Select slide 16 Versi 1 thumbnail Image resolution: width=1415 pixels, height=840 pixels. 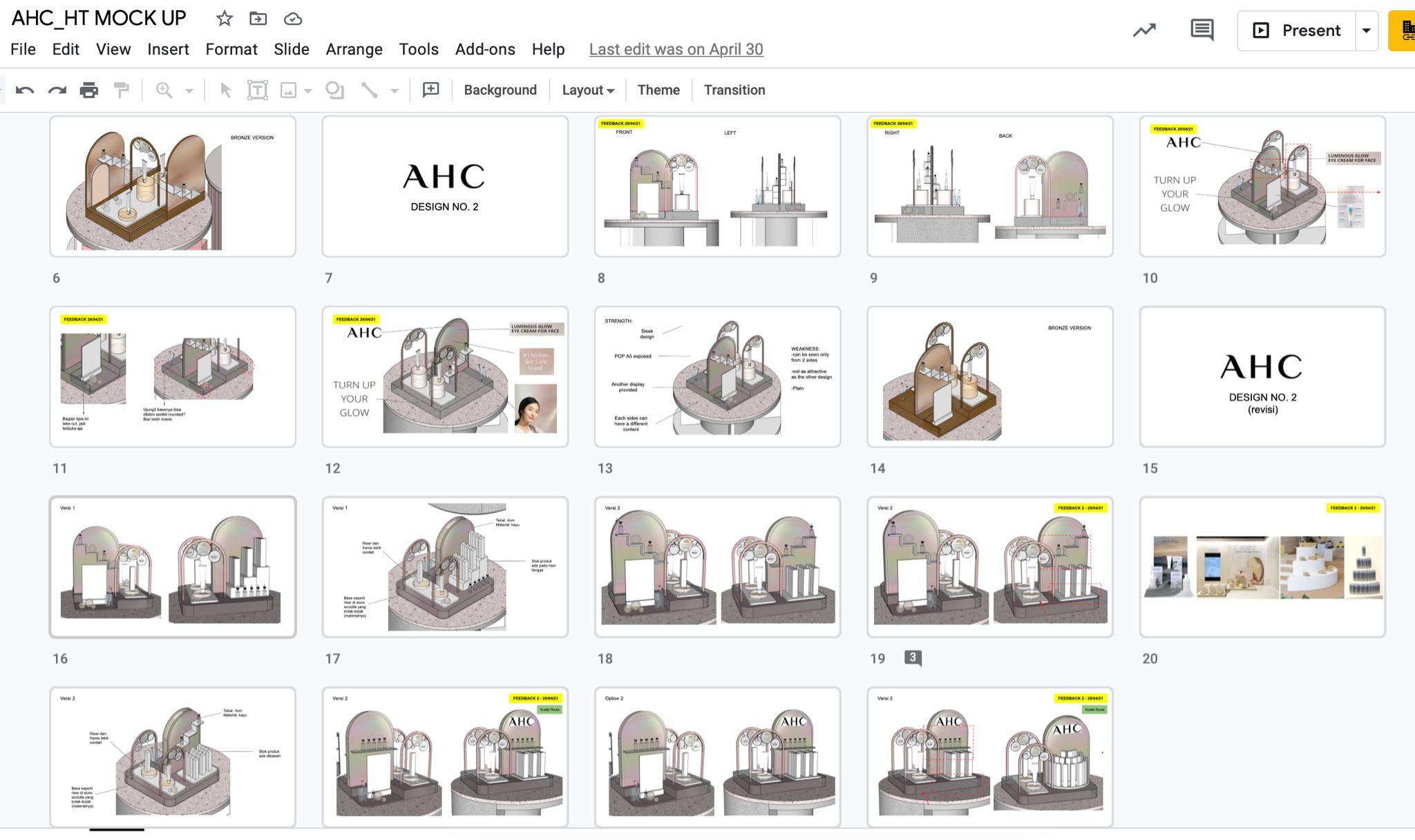click(173, 567)
